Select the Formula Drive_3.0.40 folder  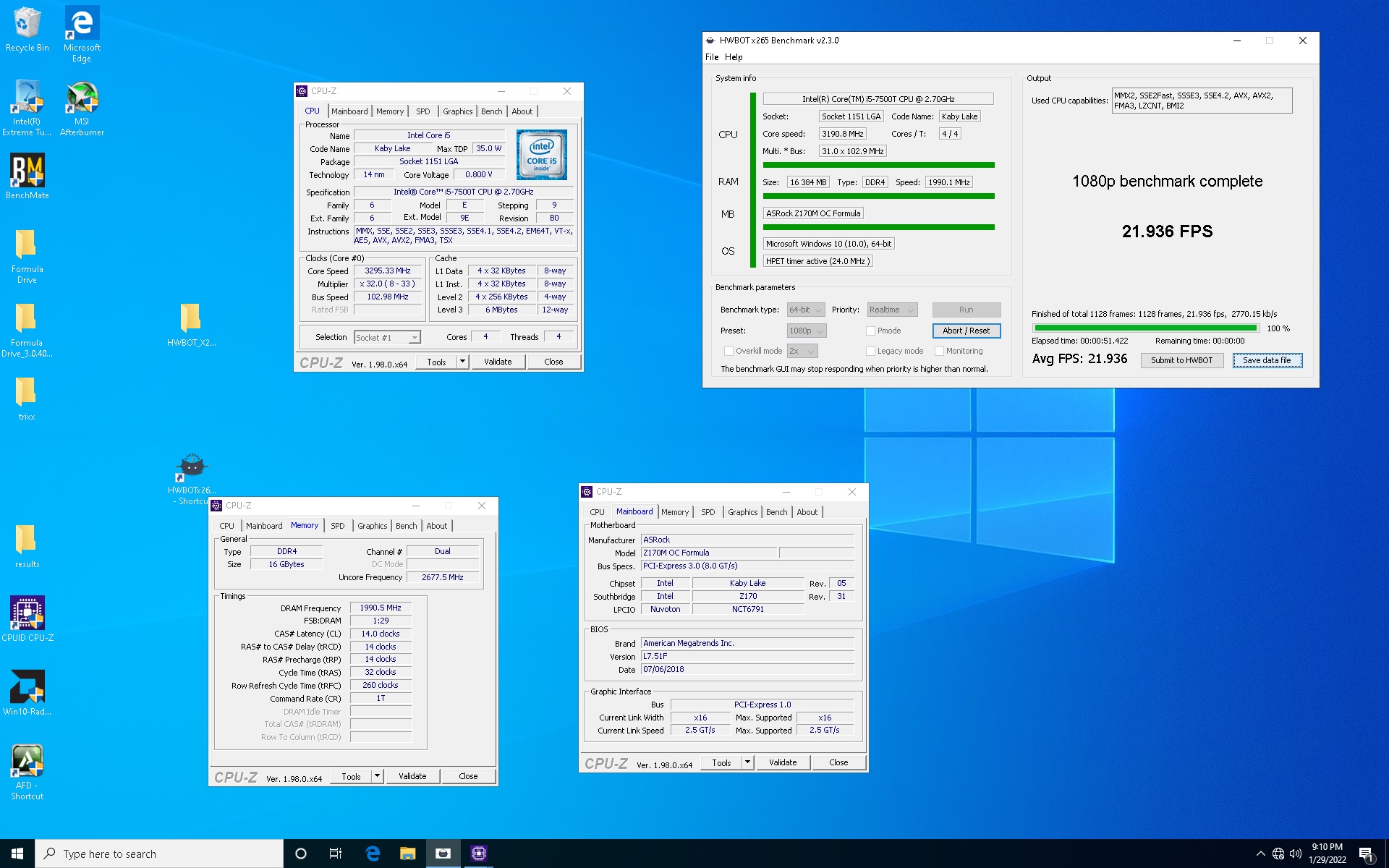point(27,330)
